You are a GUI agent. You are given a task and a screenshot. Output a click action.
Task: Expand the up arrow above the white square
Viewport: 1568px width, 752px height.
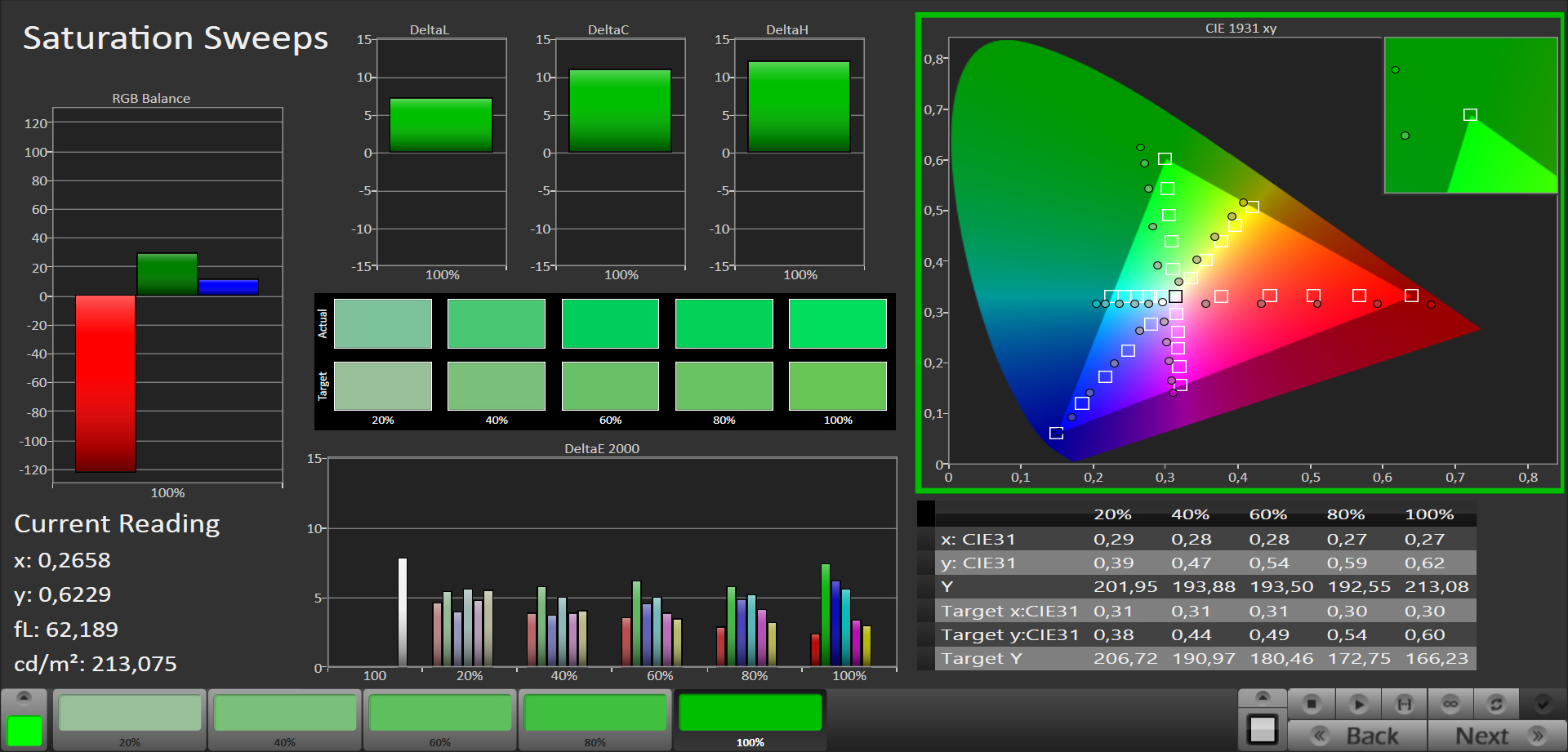(x=1263, y=697)
